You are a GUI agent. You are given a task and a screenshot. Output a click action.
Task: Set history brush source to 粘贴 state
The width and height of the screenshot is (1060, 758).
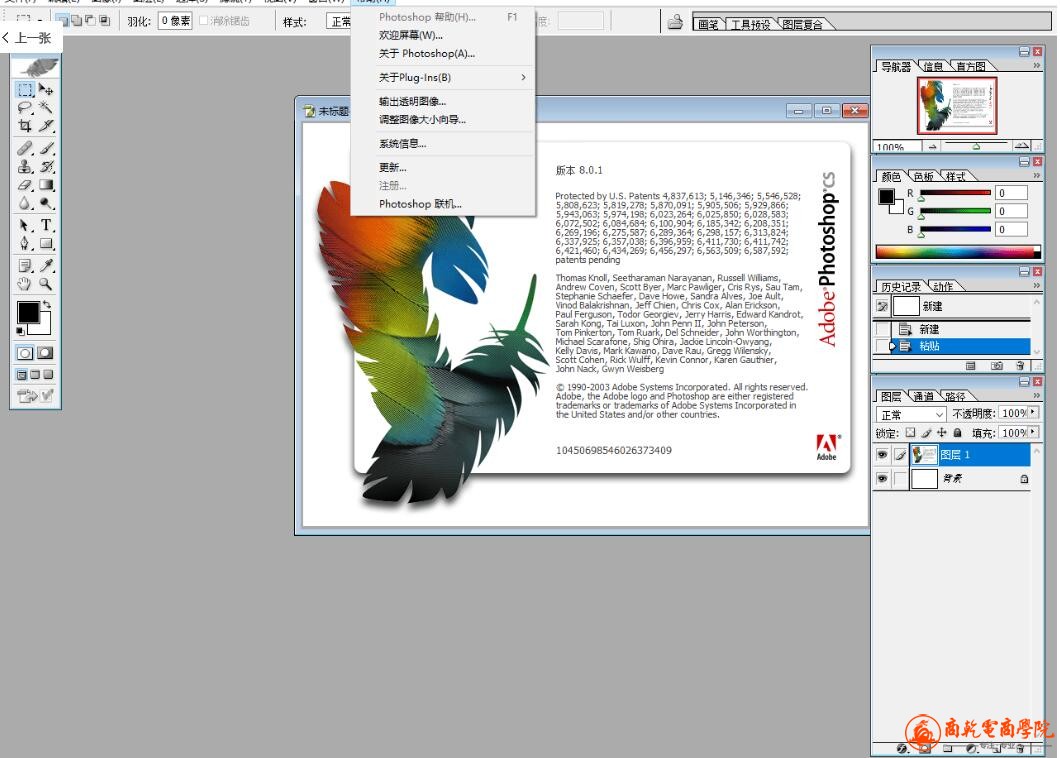click(882, 346)
